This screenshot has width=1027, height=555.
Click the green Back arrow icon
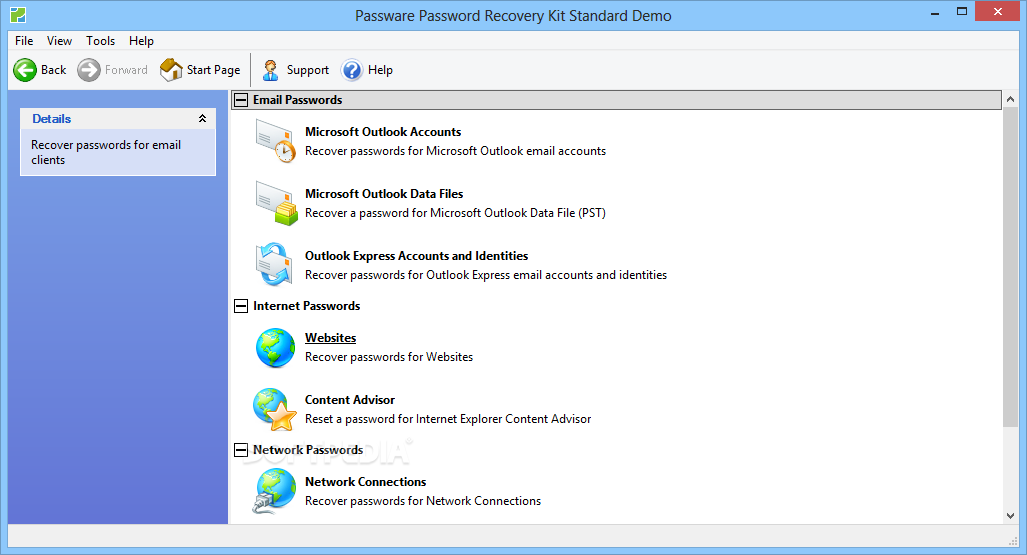(x=25, y=70)
